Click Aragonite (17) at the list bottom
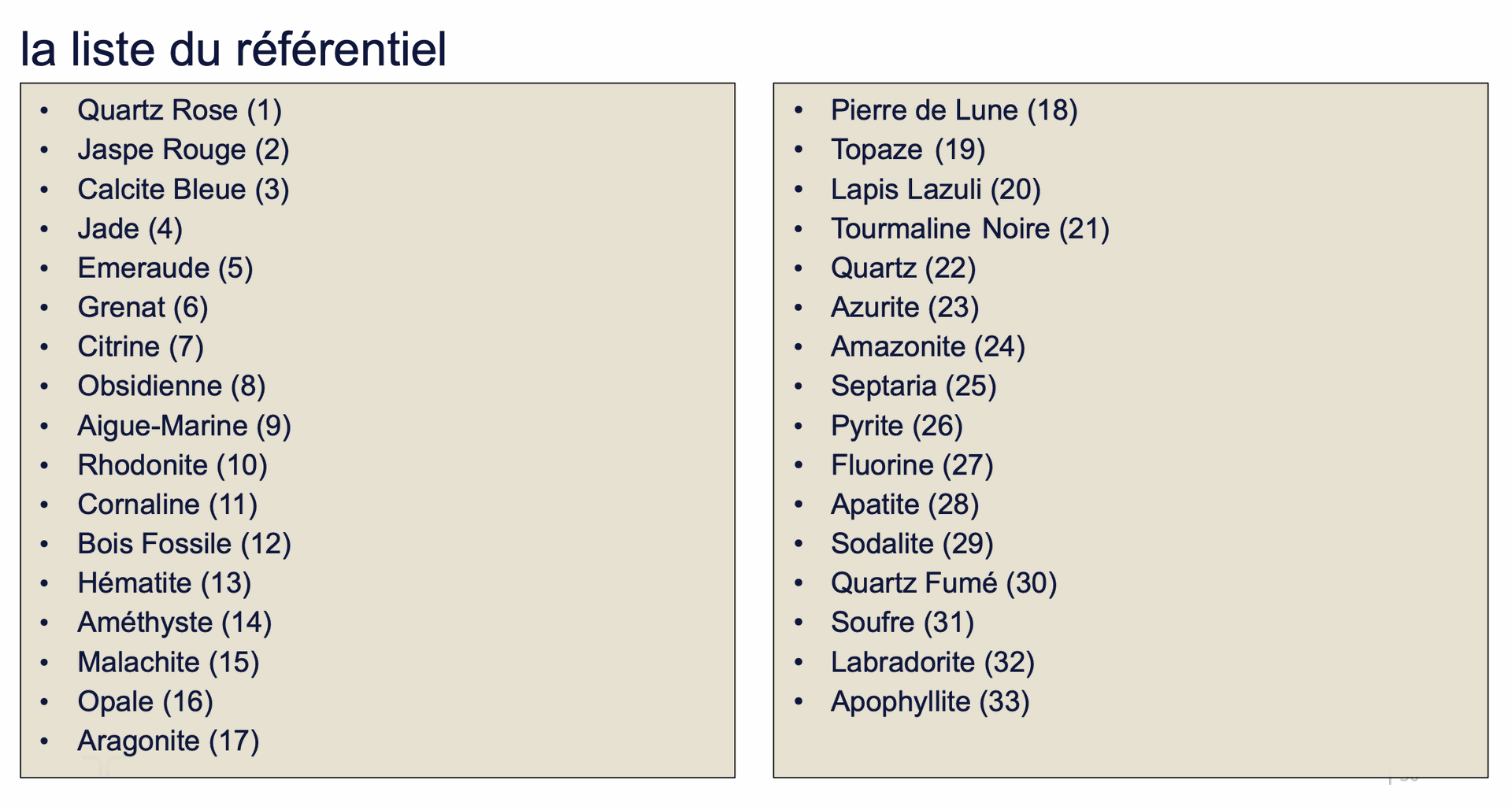1512x806 pixels. tap(168, 741)
